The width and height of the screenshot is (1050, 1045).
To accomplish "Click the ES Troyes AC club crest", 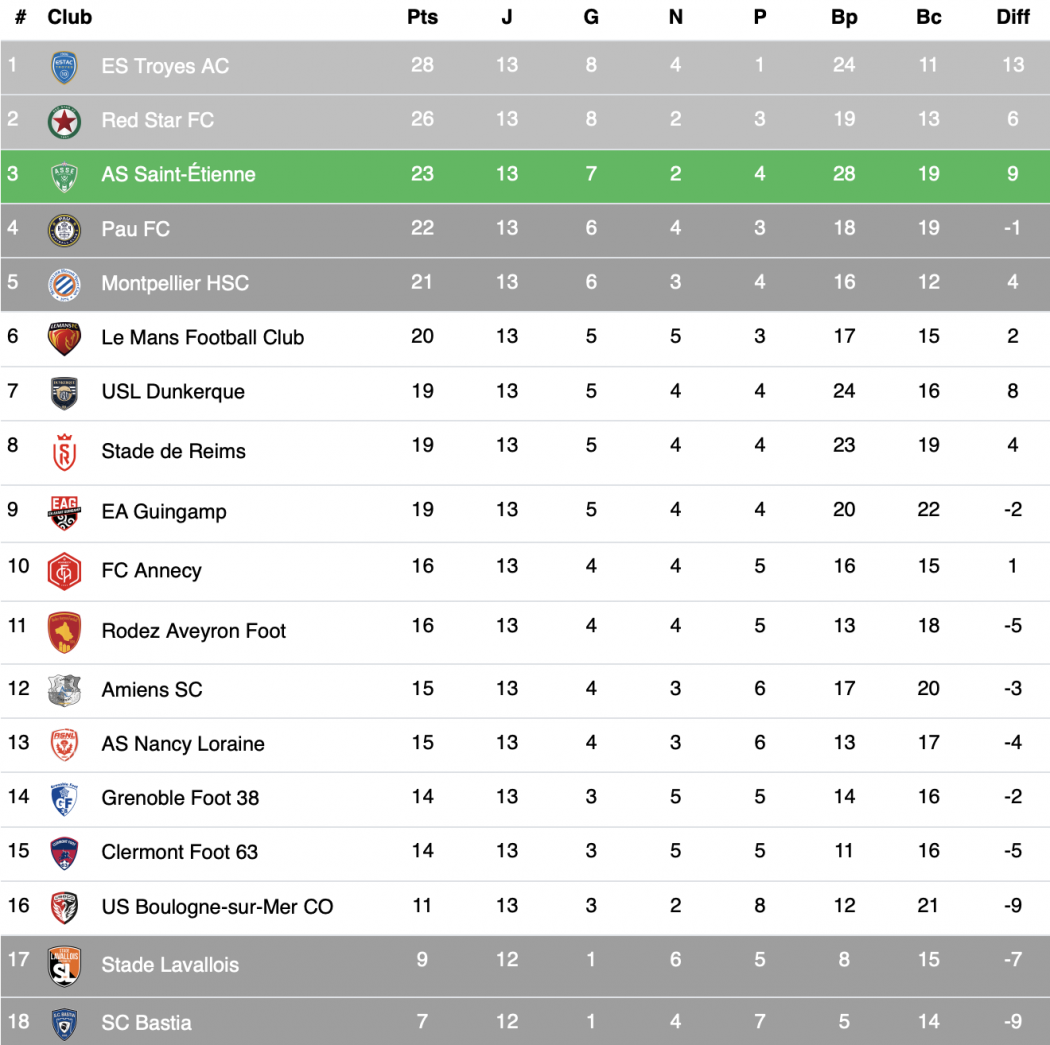I will coord(64,67).
